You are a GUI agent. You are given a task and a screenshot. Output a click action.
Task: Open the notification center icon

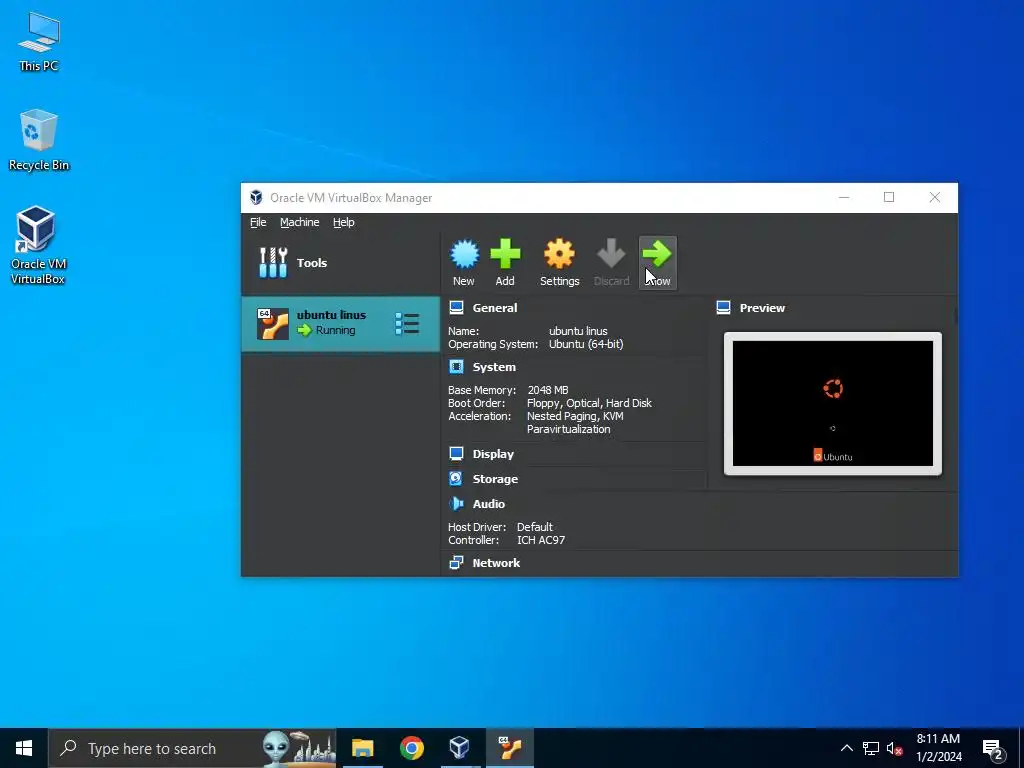click(x=993, y=749)
